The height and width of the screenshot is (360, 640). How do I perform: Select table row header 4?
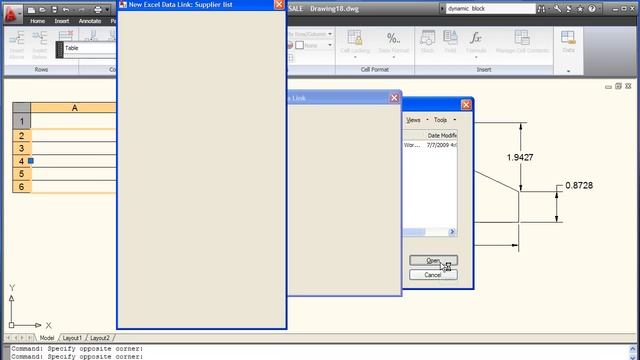tap(22, 161)
